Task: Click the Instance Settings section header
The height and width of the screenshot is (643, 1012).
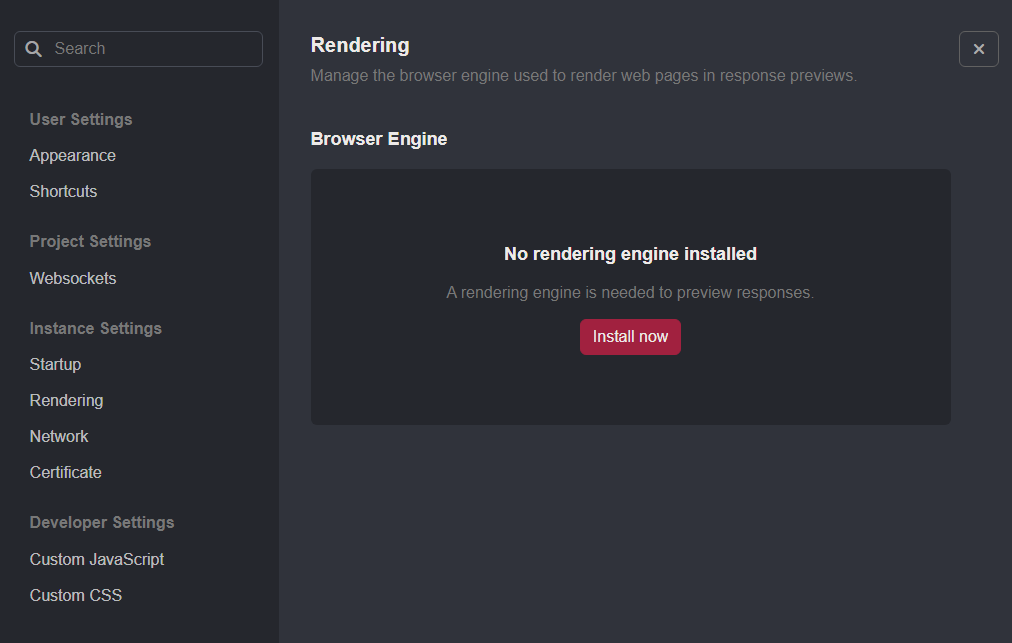Action: 95,328
